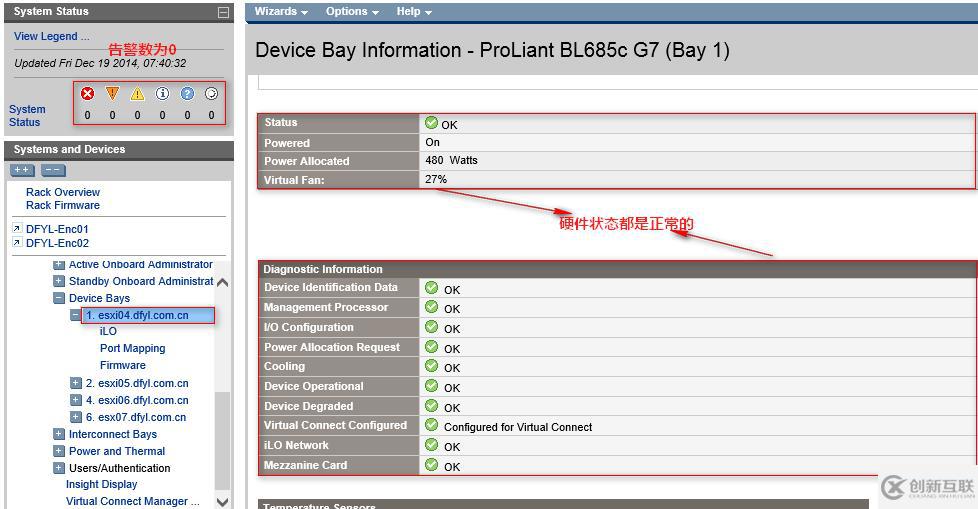978x509 pixels.
Task: Click Device Identification Data OK icon
Action: [x=432, y=288]
